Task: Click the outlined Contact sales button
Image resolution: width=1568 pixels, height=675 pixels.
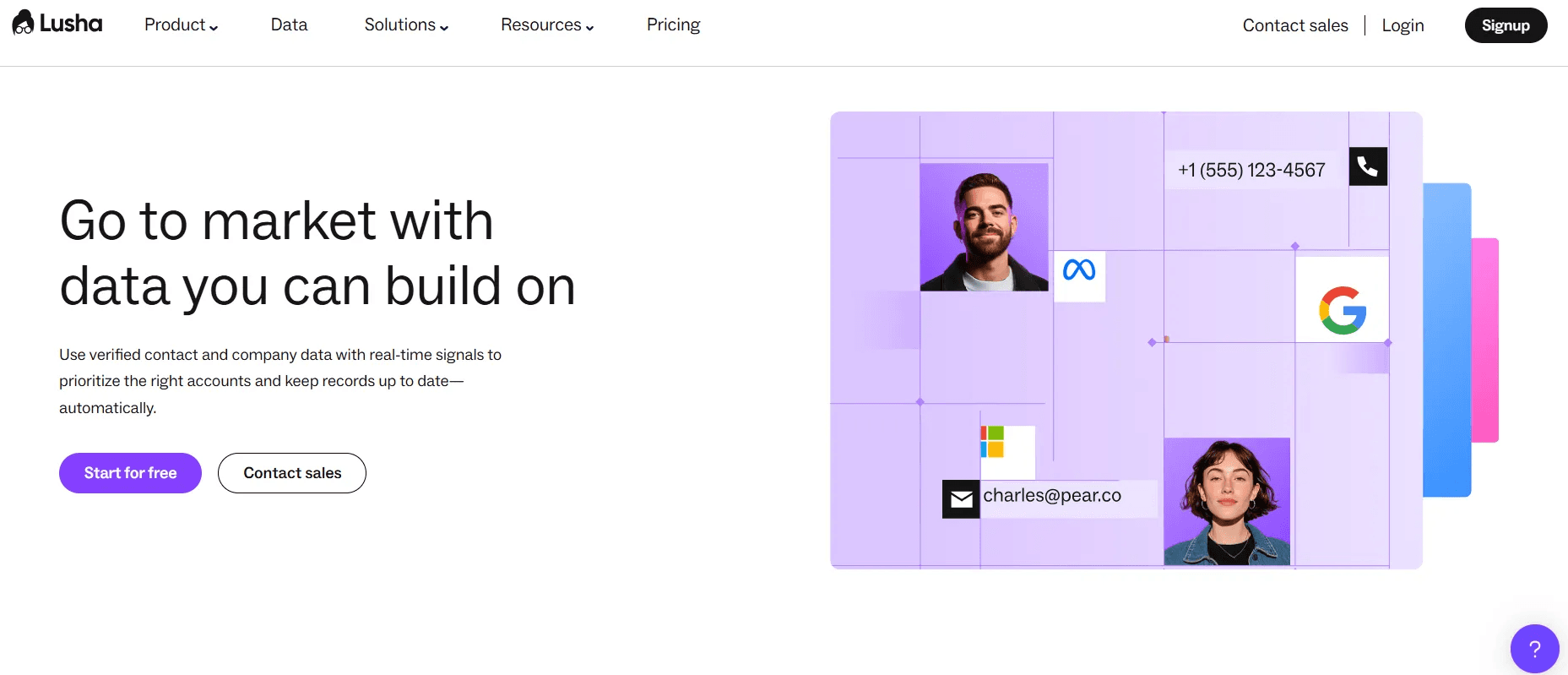Action: [x=292, y=473]
